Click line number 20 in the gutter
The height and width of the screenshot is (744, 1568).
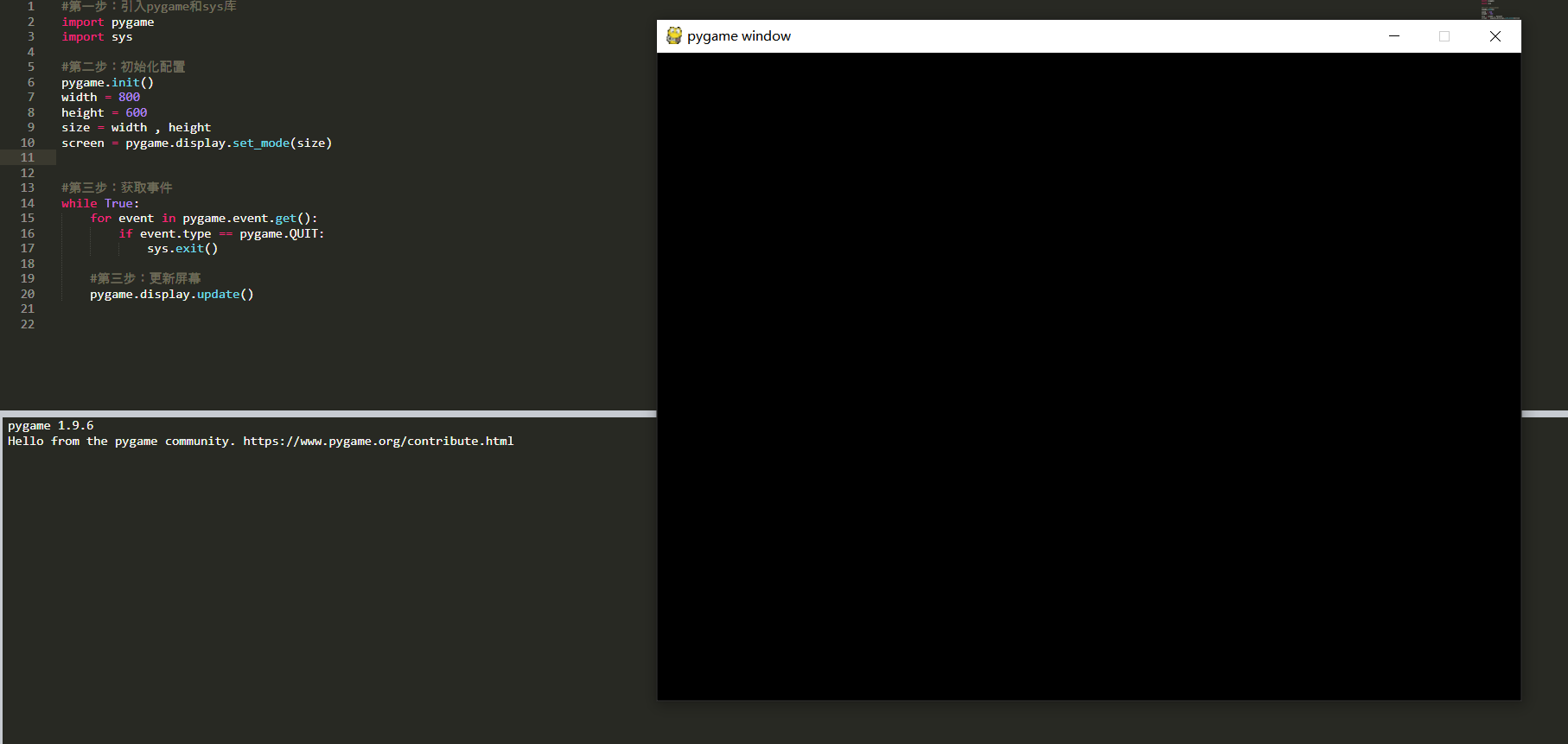(x=28, y=294)
